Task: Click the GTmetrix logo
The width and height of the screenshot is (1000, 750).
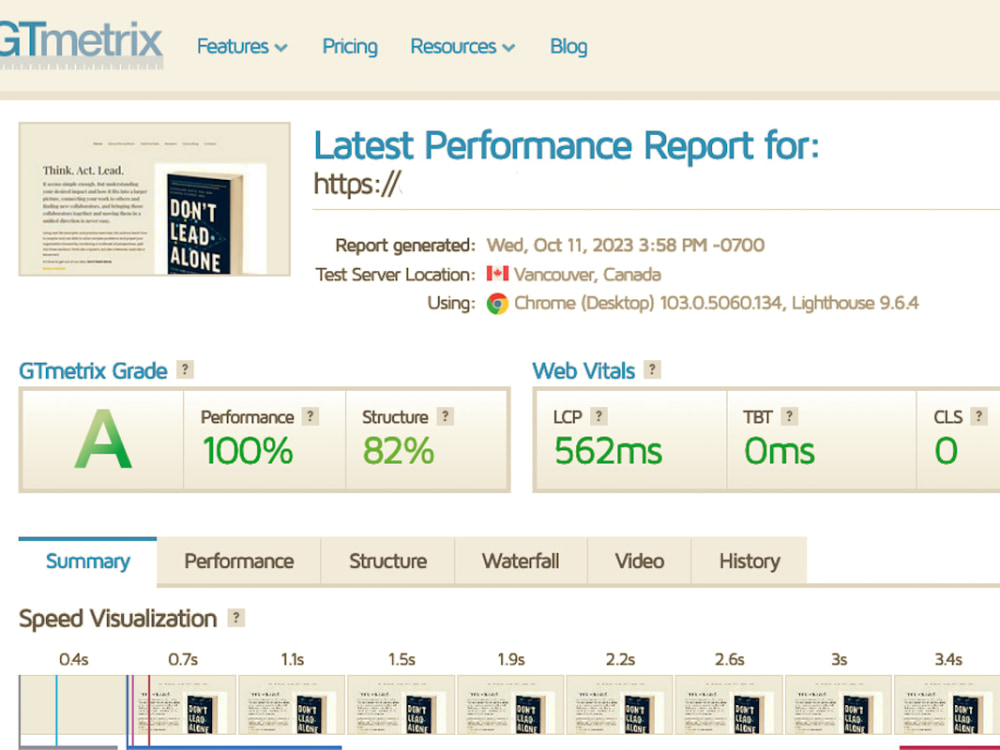Action: (81, 45)
